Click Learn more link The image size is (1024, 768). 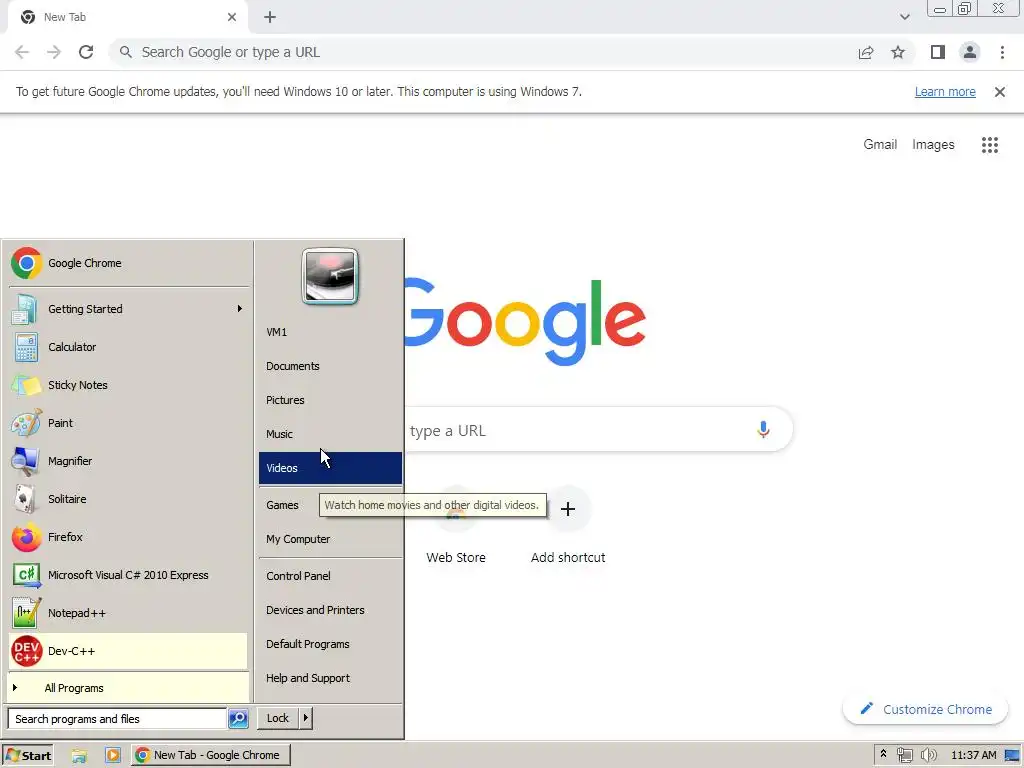click(x=944, y=91)
